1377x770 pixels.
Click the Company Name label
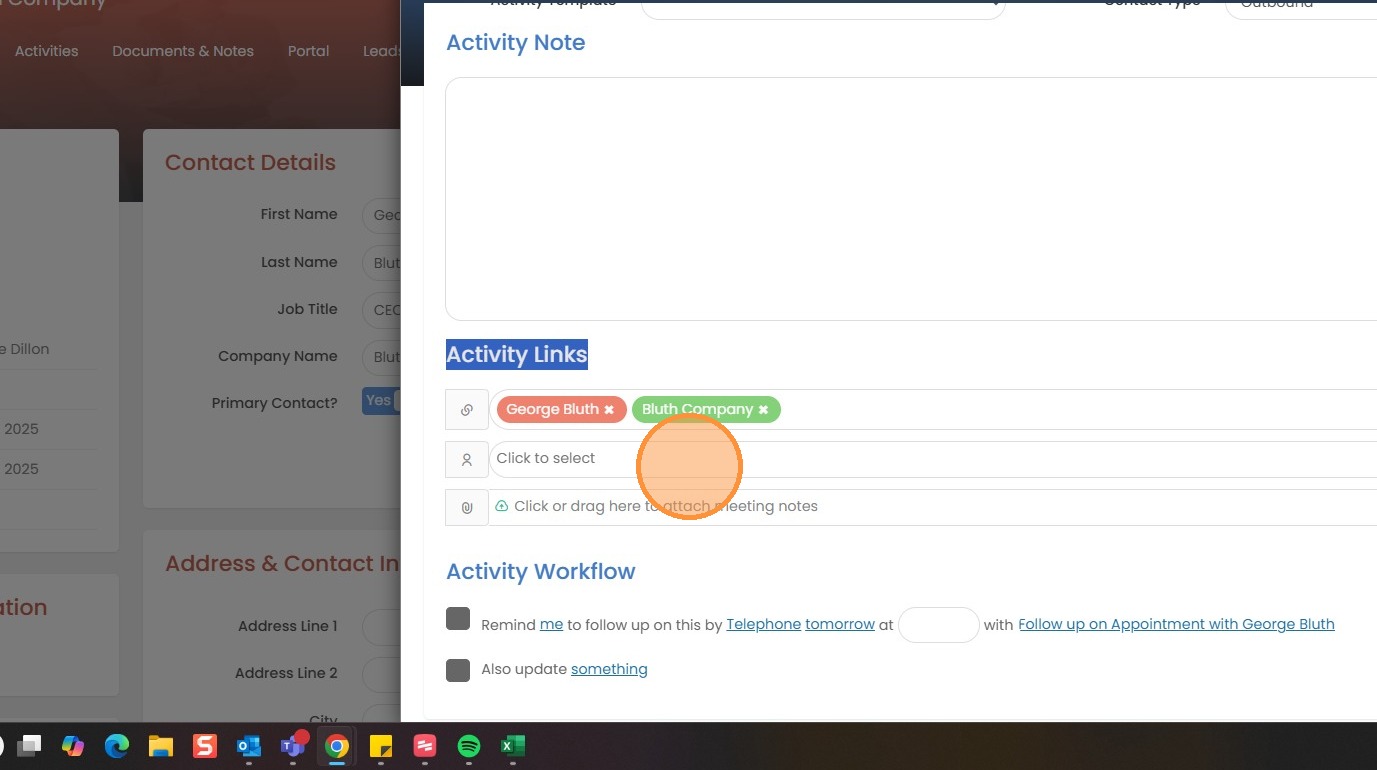tap(278, 356)
